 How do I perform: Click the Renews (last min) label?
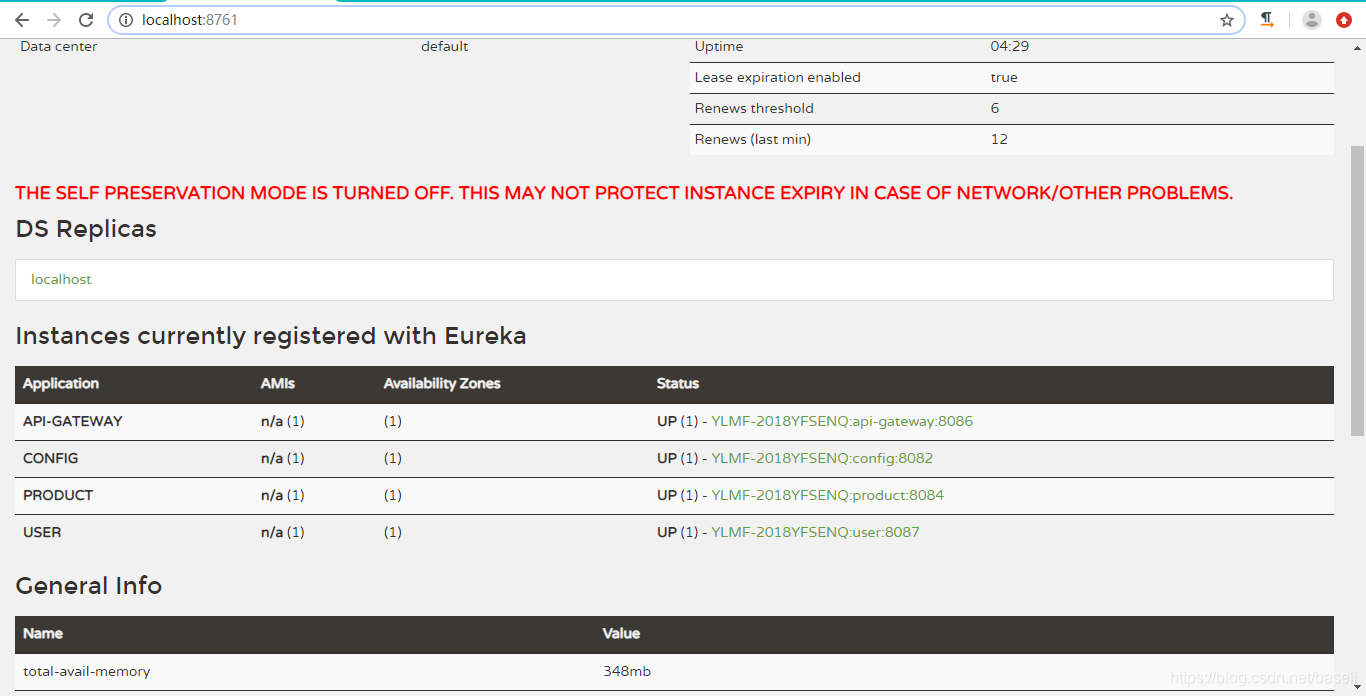753,139
